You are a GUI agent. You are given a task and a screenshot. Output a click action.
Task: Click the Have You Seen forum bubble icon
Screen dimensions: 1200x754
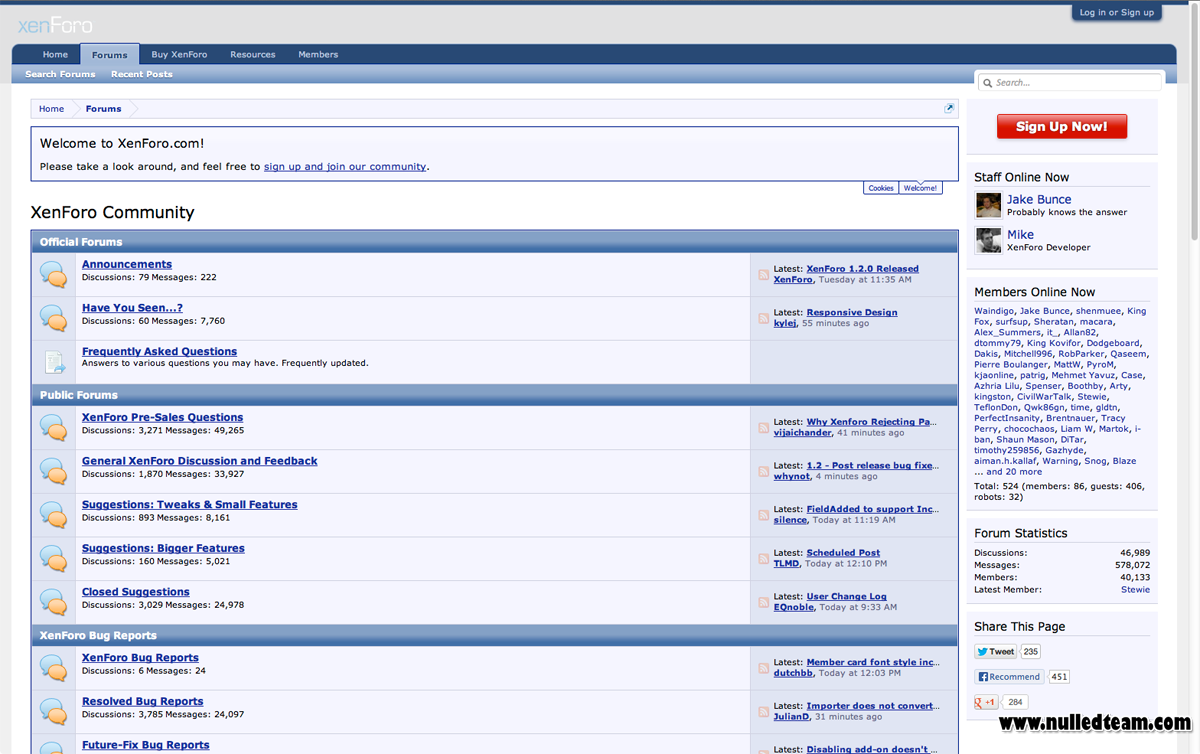(53, 318)
